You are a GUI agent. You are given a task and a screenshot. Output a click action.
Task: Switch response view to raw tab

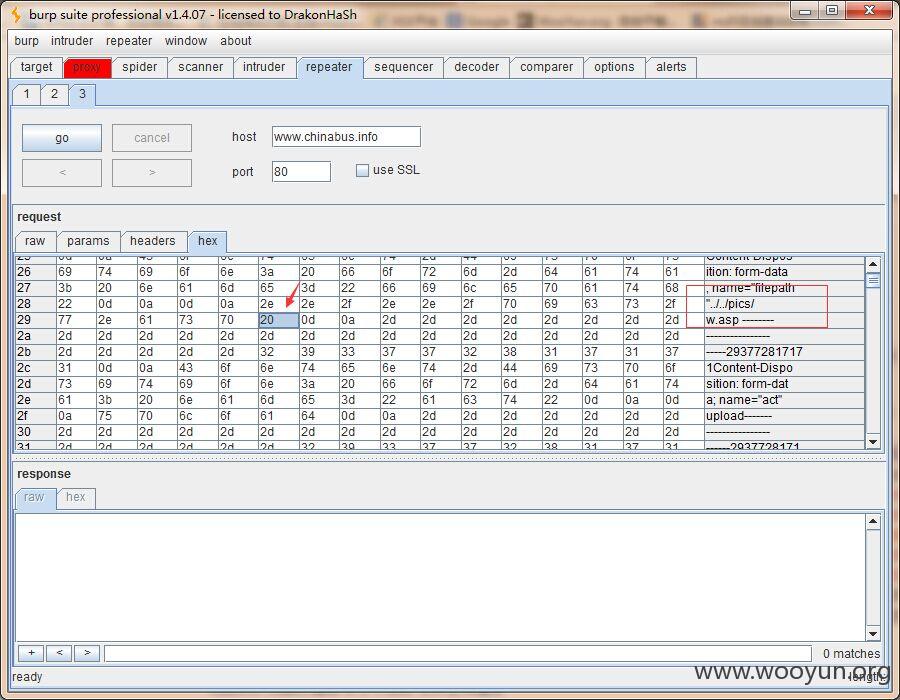(x=34, y=497)
